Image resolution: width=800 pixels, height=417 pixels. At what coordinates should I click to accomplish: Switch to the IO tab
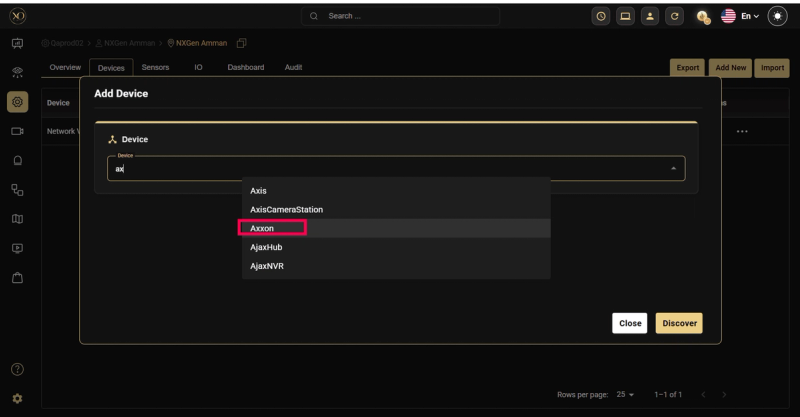(x=198, y=67)
